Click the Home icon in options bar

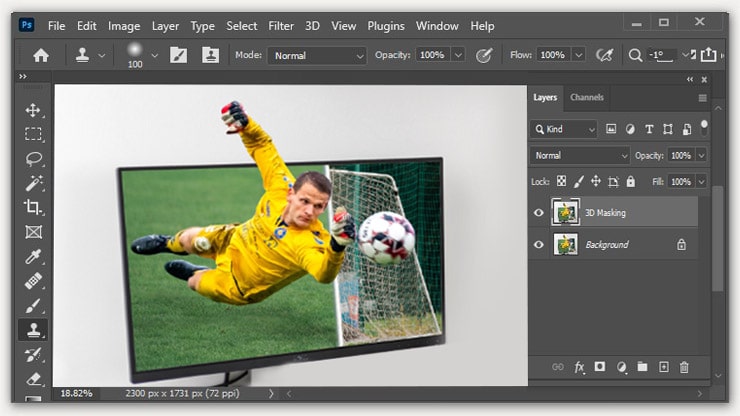click(41, 55)
